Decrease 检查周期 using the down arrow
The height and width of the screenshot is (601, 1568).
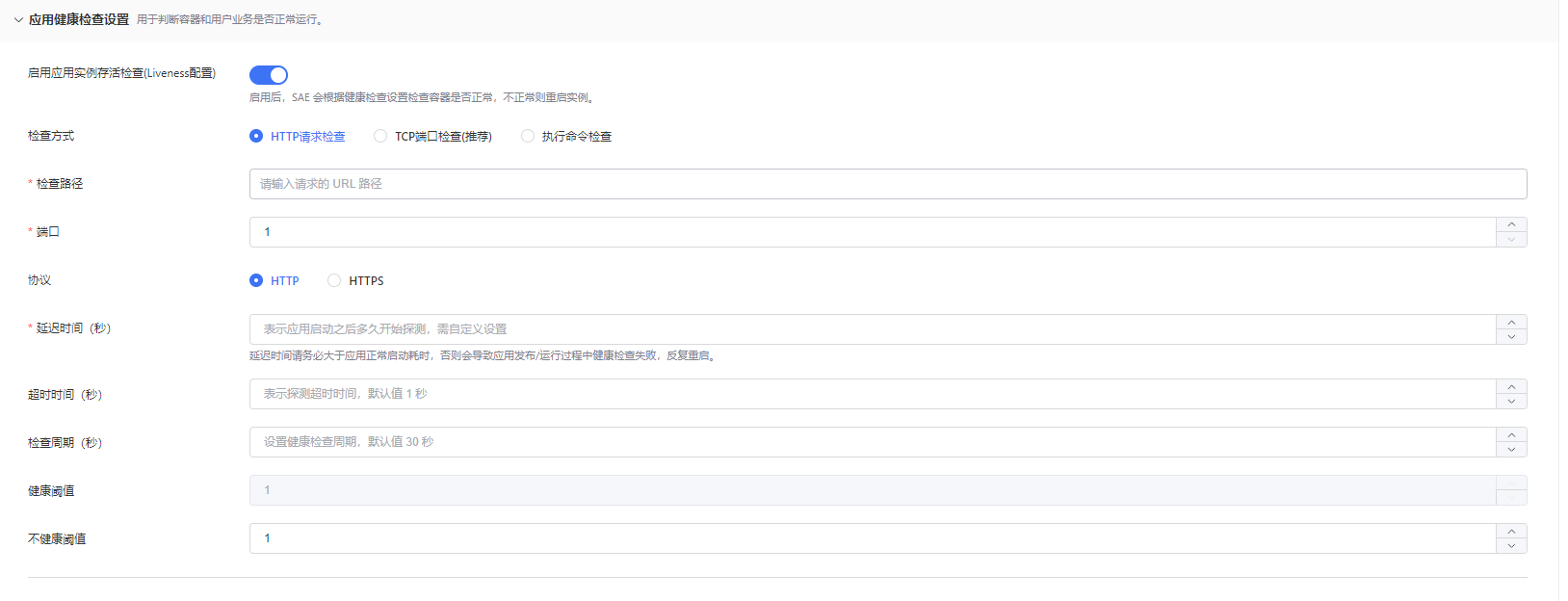coord(1511,450)
